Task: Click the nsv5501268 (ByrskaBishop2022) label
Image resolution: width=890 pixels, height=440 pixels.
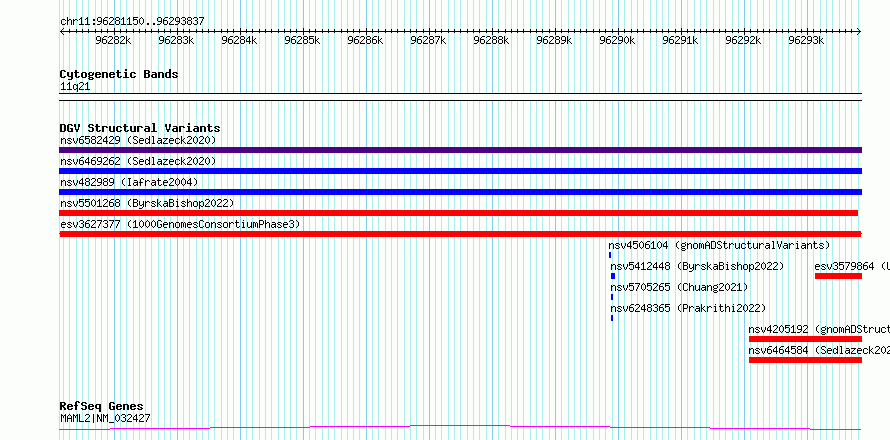Action: click(147, 203)
